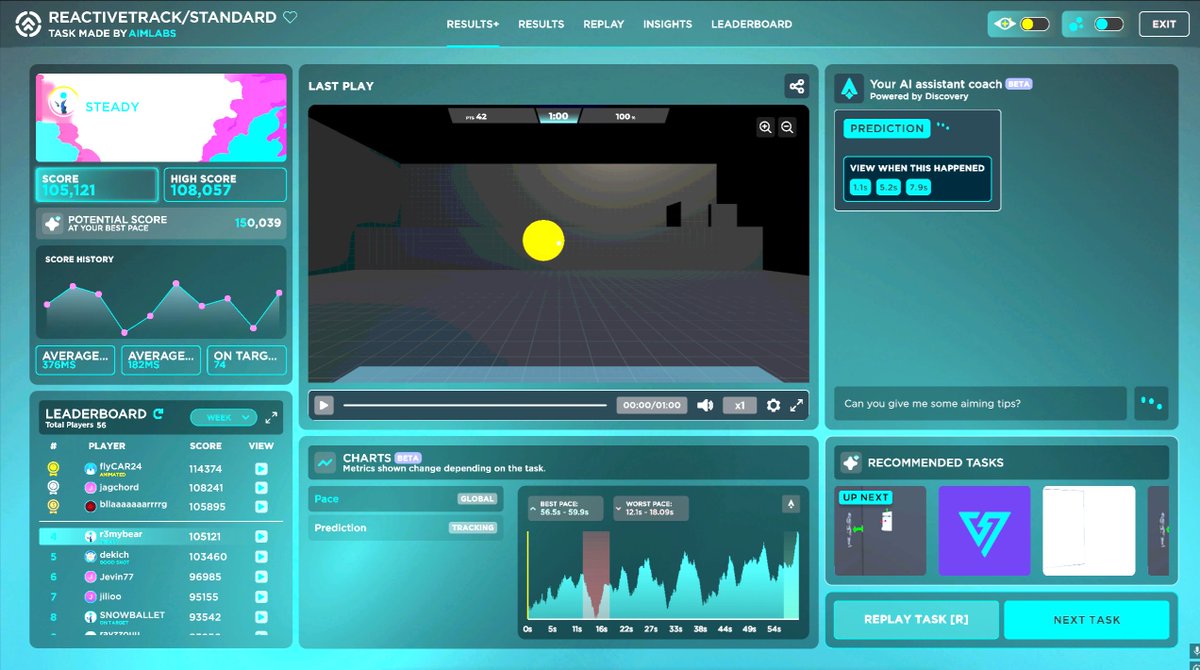1200x670 pixels.
Task: View flyCAR24's replay
Action: pyautogui.click(x=261, y=469)
